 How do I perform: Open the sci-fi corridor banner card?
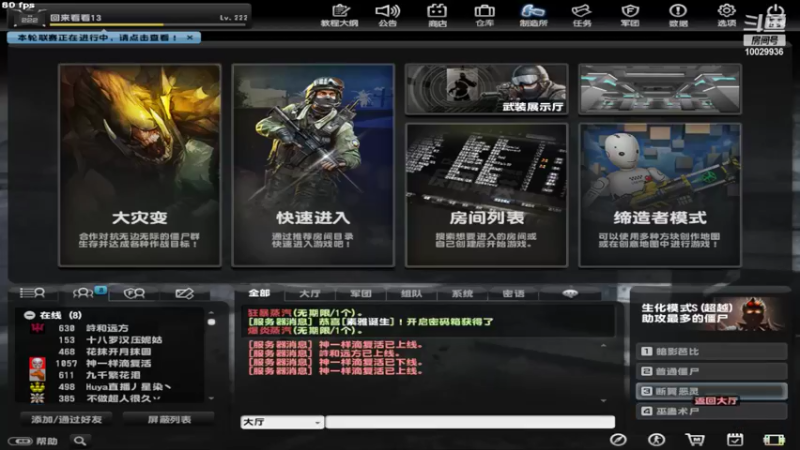point(660,89)
